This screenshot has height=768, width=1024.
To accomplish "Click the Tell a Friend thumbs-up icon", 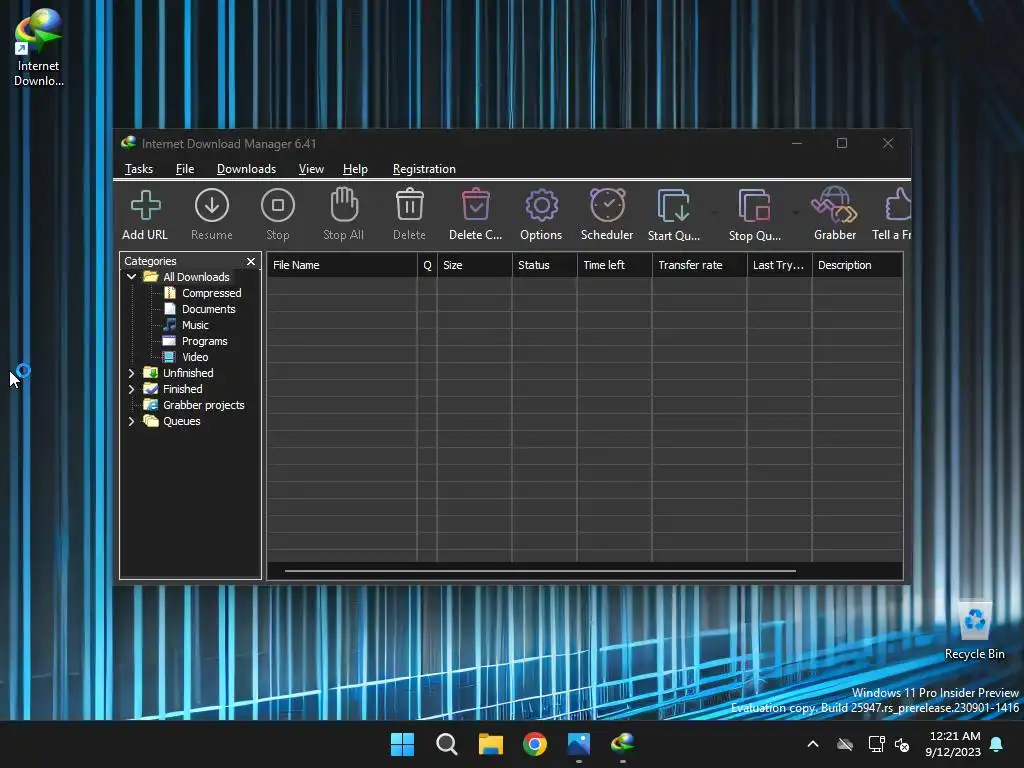I will click(897, 206).
